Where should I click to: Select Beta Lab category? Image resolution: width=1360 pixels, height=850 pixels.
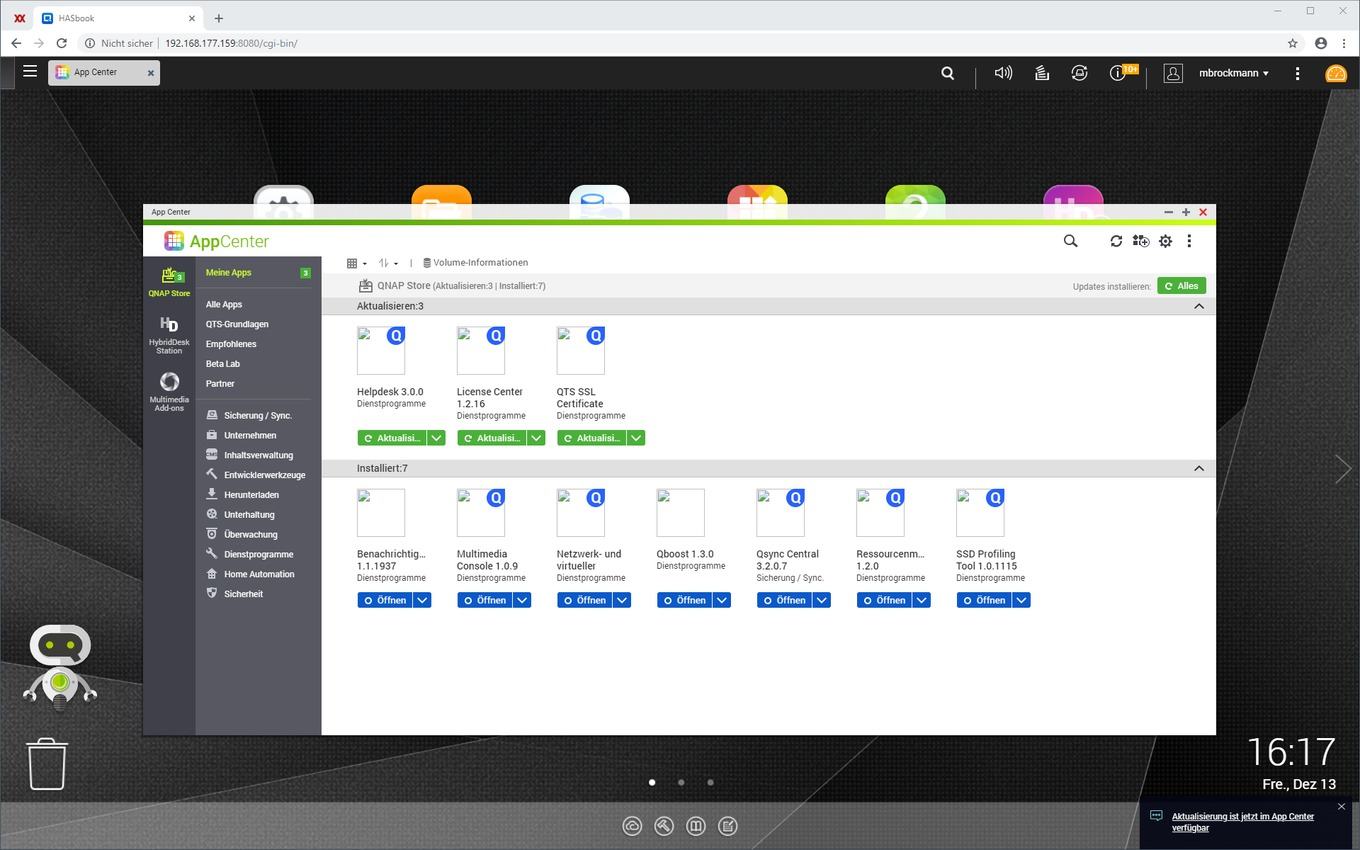[x=223, y=364]
